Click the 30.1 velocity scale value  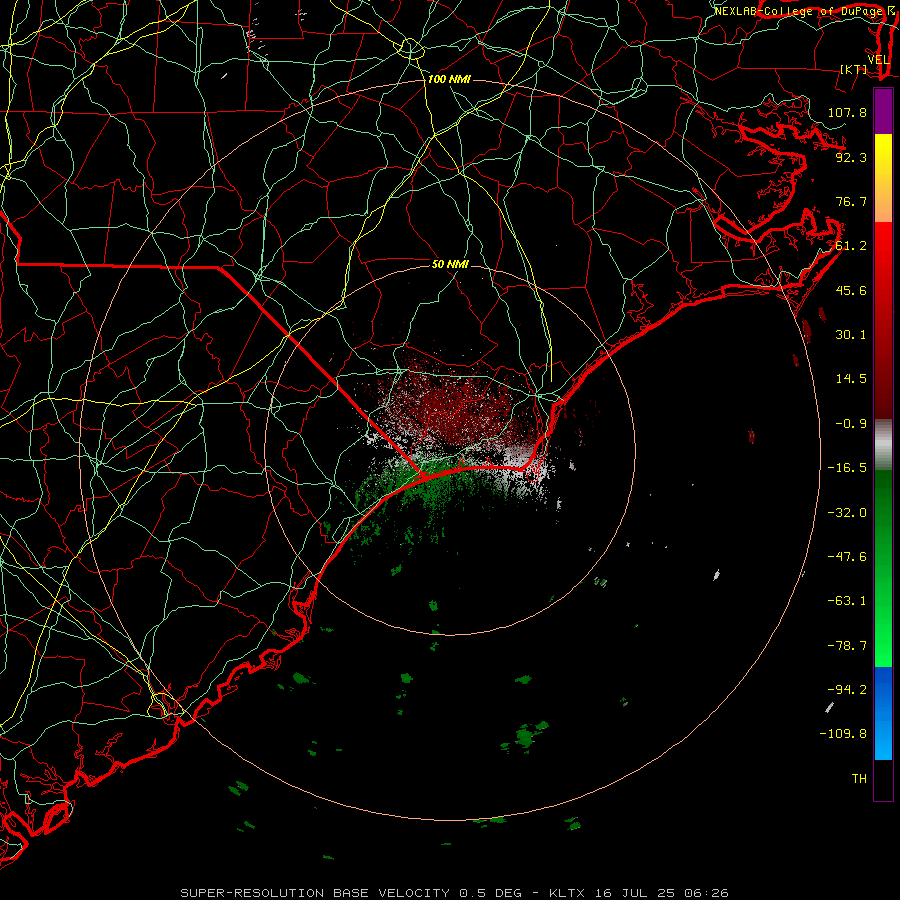[851, 335]
